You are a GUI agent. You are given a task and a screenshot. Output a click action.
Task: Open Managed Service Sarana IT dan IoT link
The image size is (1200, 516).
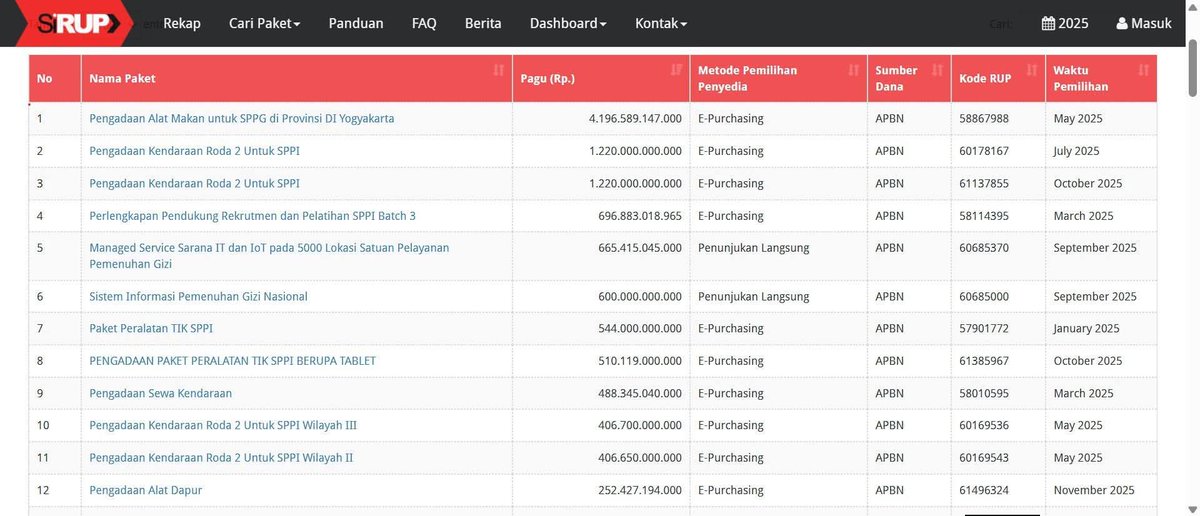(x=269, y=256)
